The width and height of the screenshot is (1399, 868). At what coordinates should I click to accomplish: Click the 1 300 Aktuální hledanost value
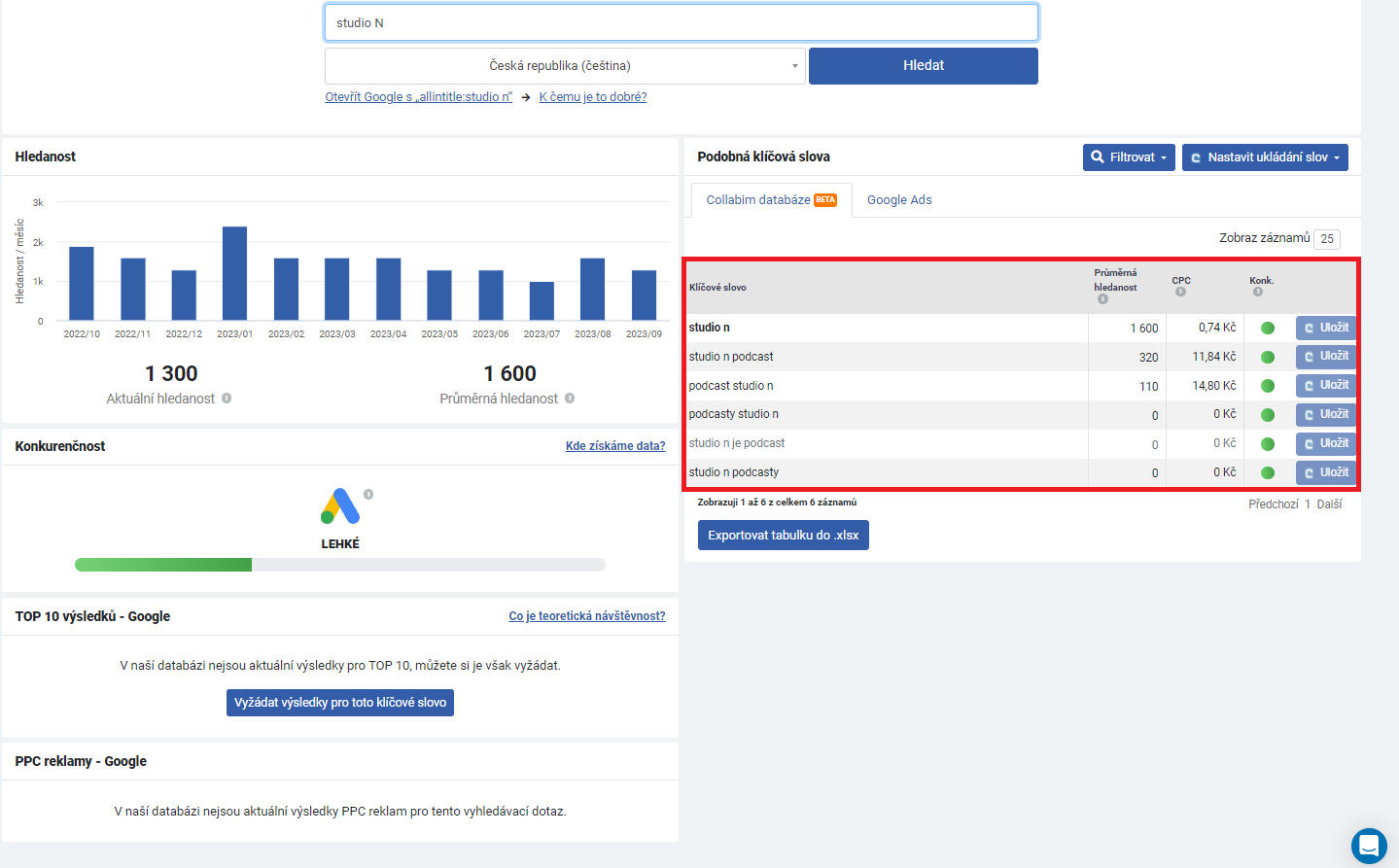[x=171, y=374]
